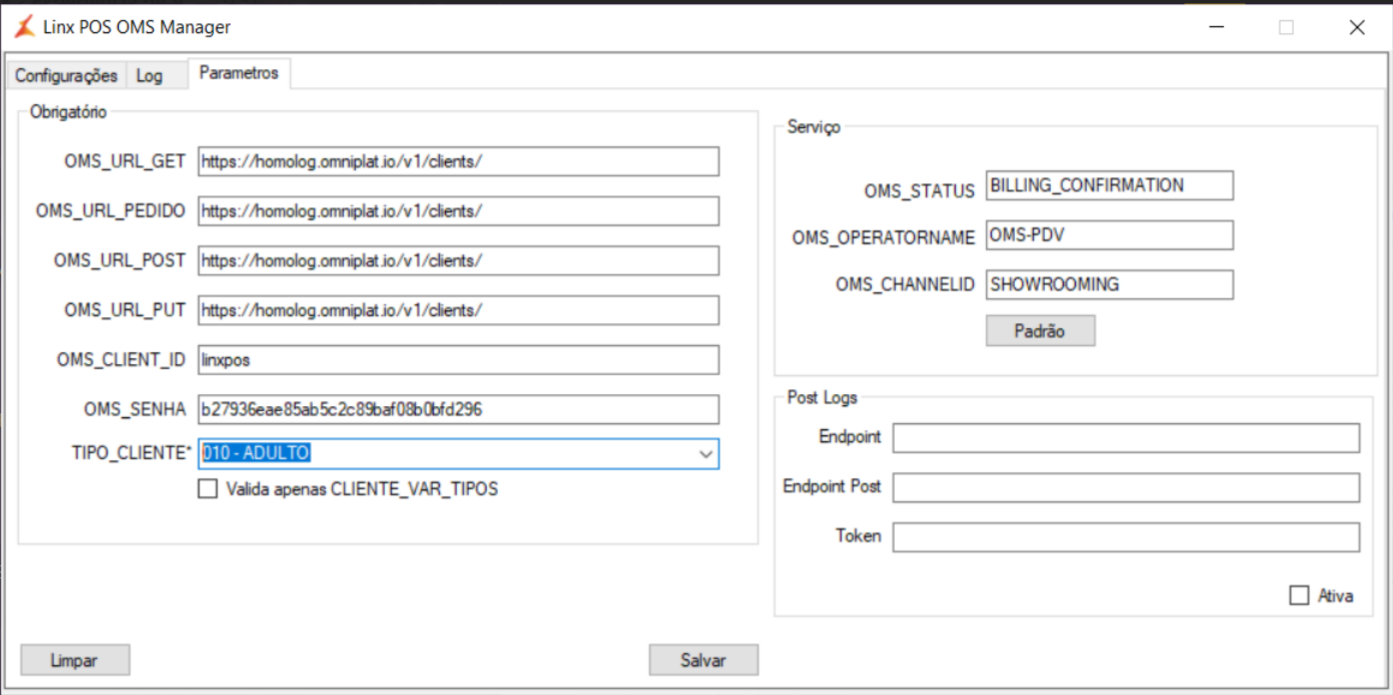1393x695 pixels.
Task: Toggle the Ativa checkbox
Action: [x=1299, y=596]
